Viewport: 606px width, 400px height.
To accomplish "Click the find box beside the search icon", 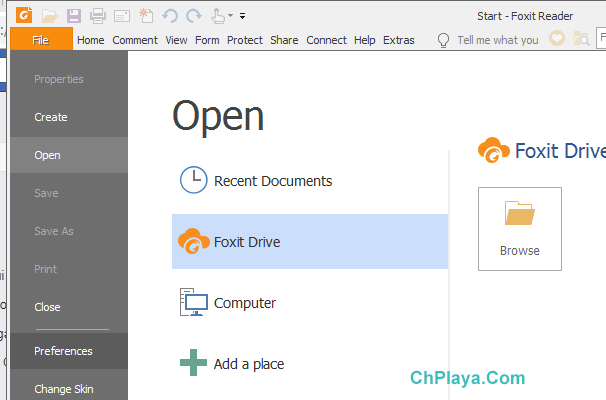I will click(x=601, y=38).
